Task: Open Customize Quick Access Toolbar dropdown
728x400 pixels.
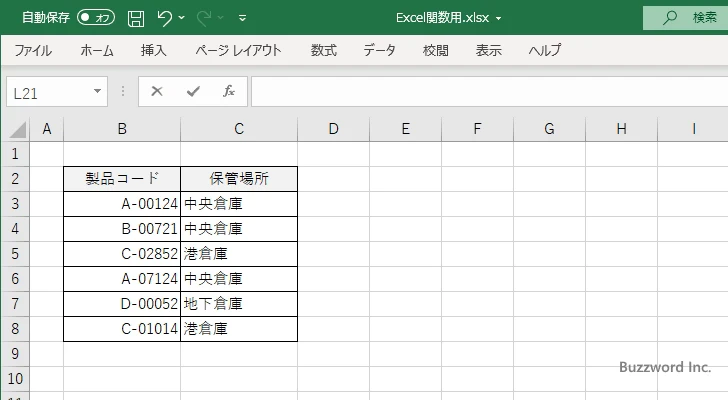Action: [242, 18]
